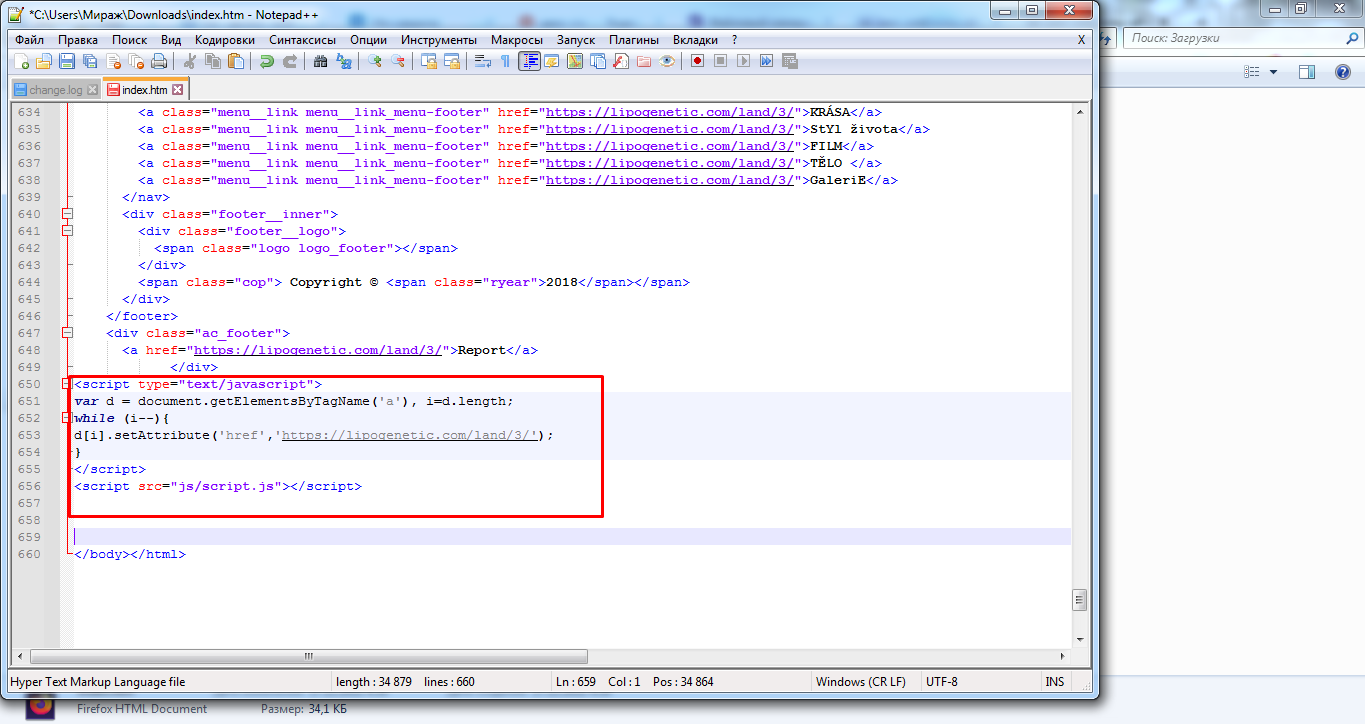Click the Explorer help question icon
The width and height of the screenshot is (1365, 724).
(1341, 72)
